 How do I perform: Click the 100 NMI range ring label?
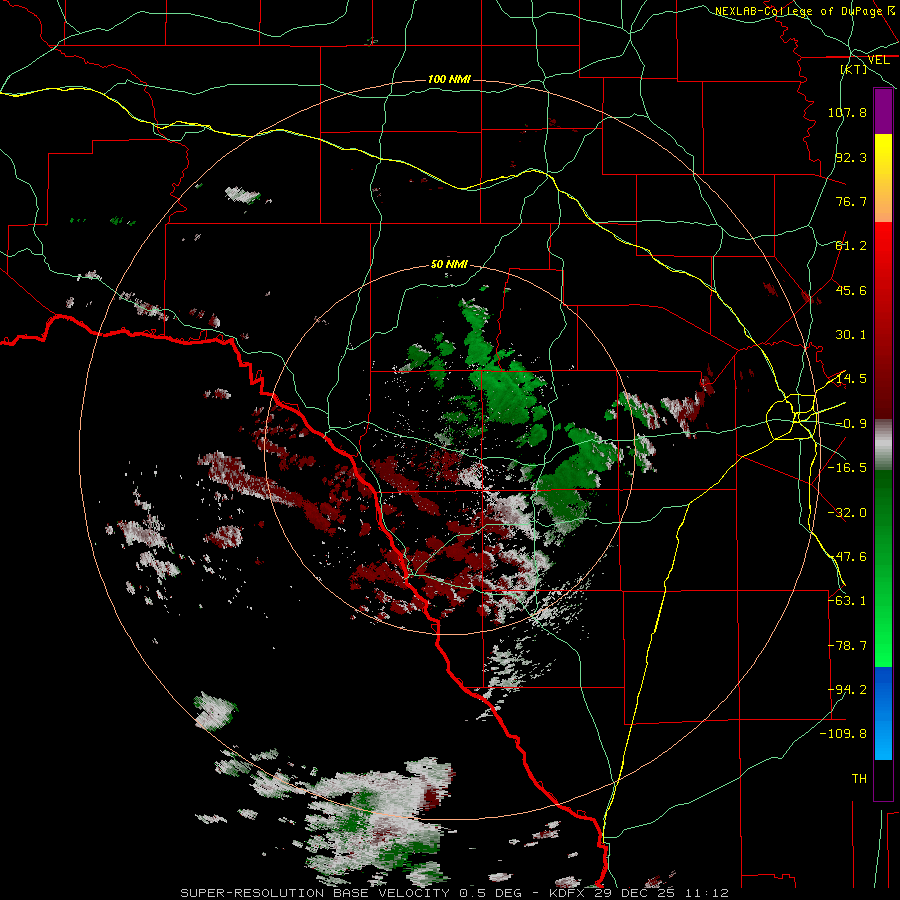click(x=449, y=79)
